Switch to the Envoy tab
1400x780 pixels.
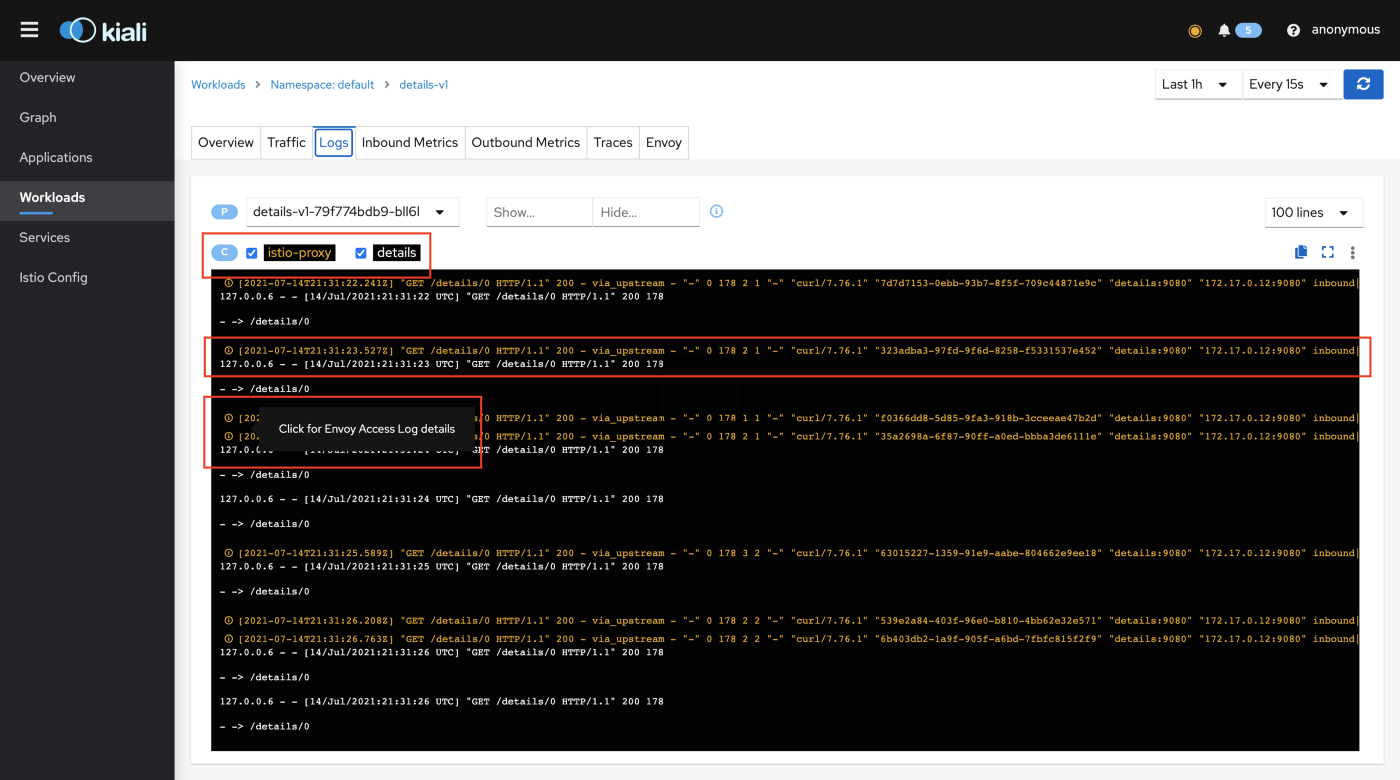[x=664, y=142]
